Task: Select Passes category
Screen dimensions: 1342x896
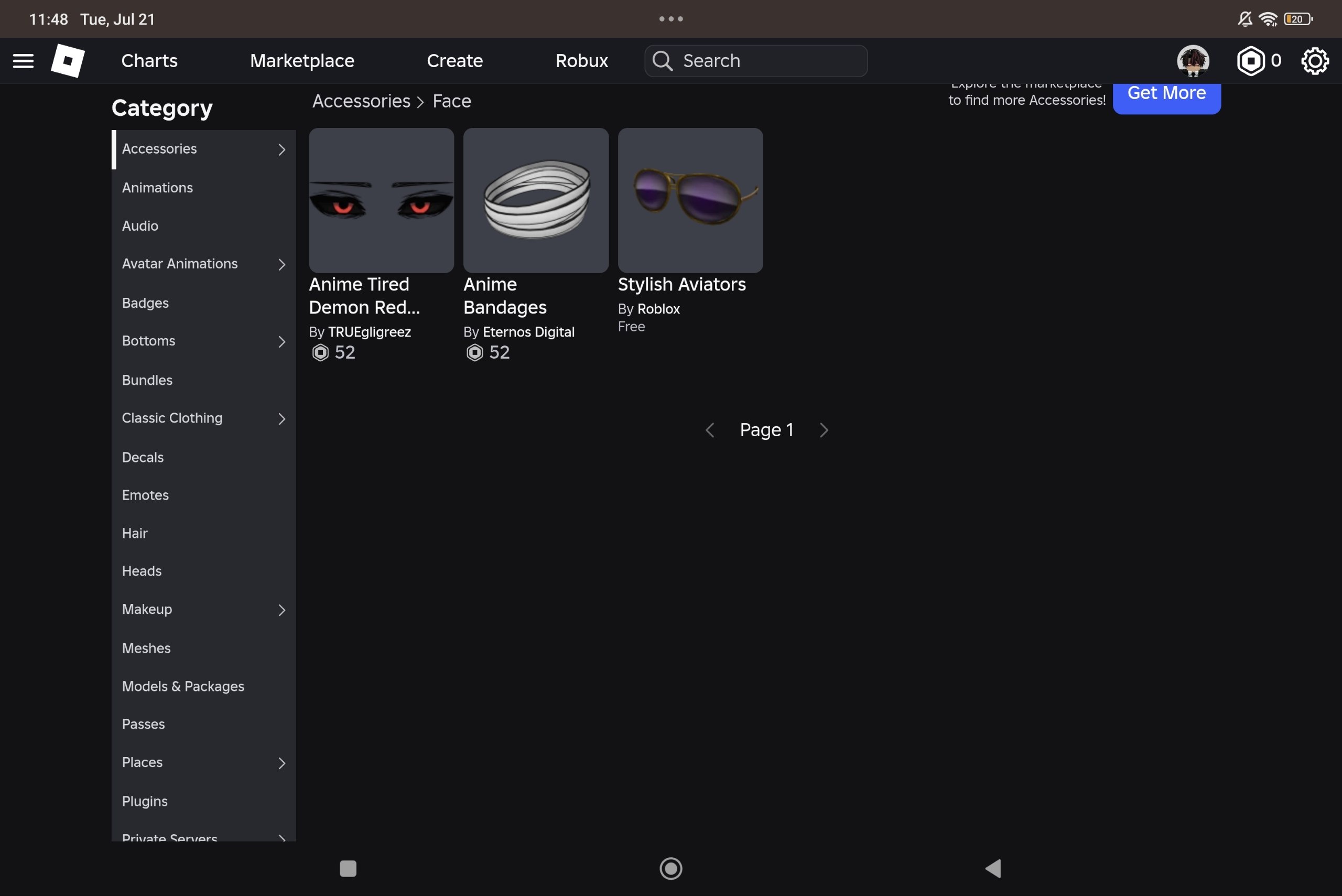Action: (203, 724)
